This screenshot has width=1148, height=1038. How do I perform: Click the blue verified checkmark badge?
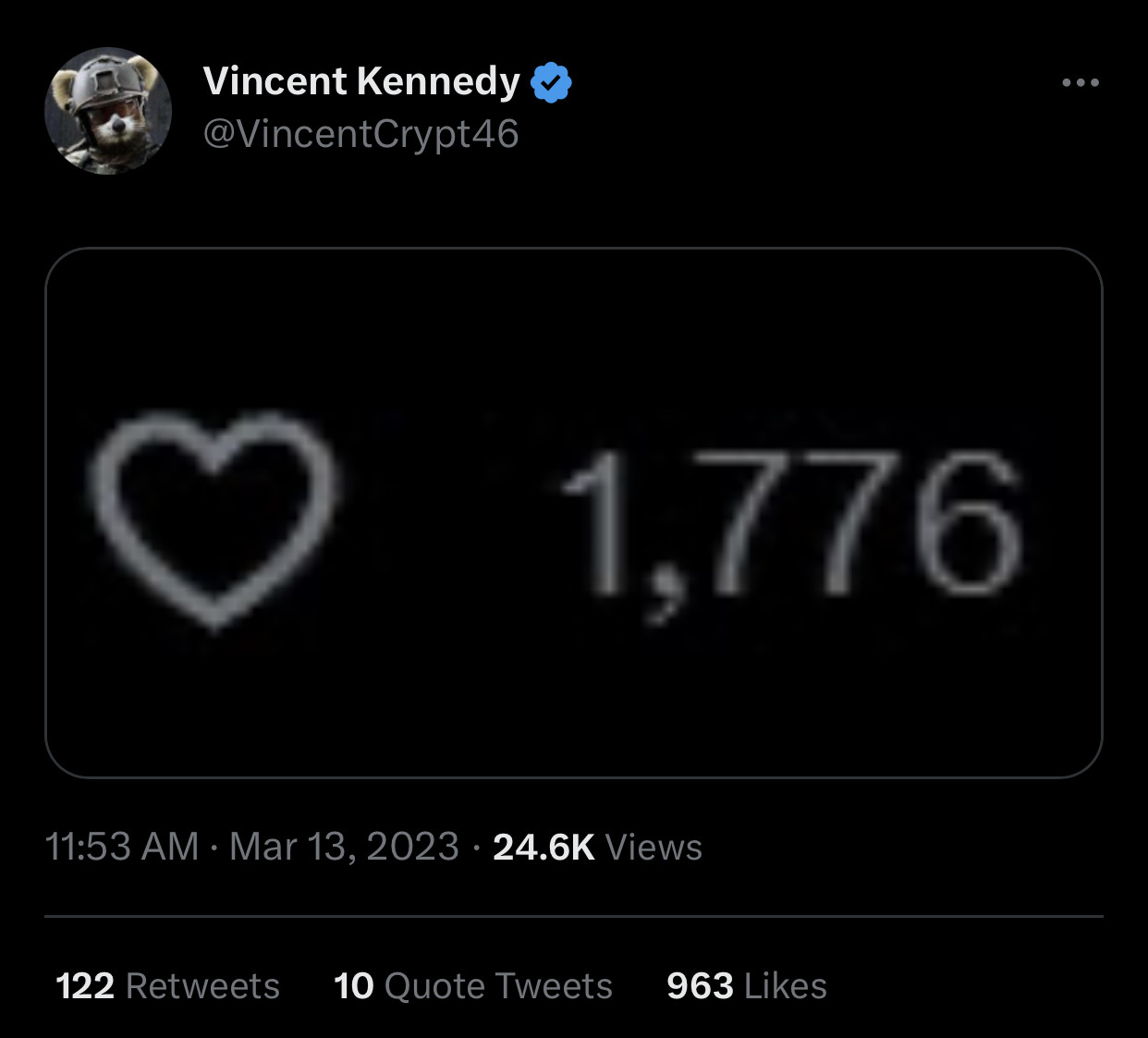click(551, 83)
